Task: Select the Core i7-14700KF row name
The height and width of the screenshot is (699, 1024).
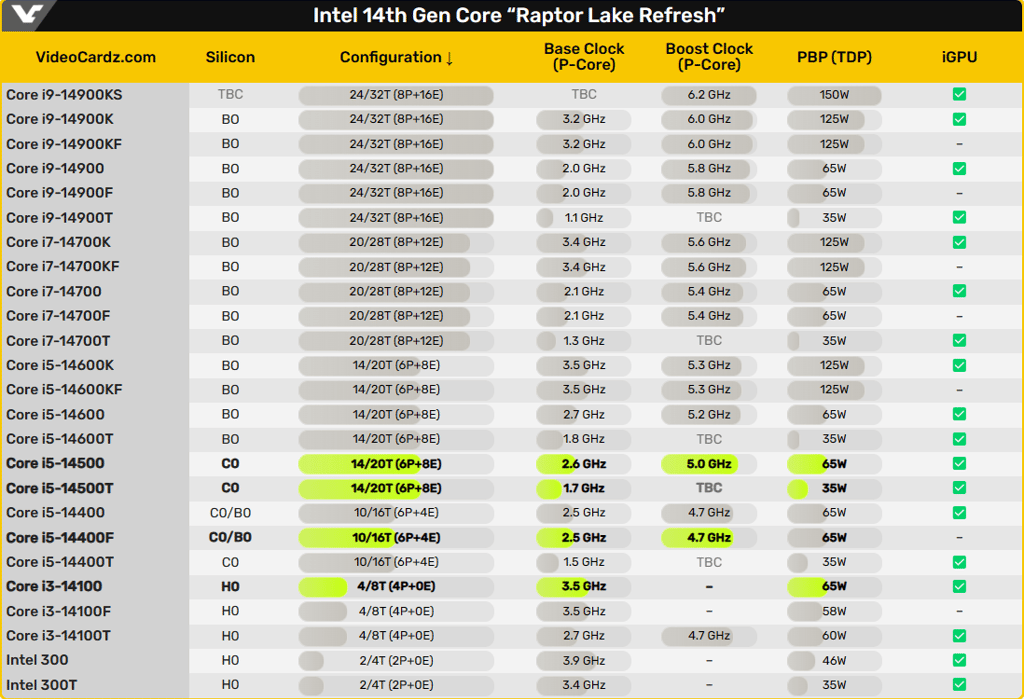Action: coord(63,267)
